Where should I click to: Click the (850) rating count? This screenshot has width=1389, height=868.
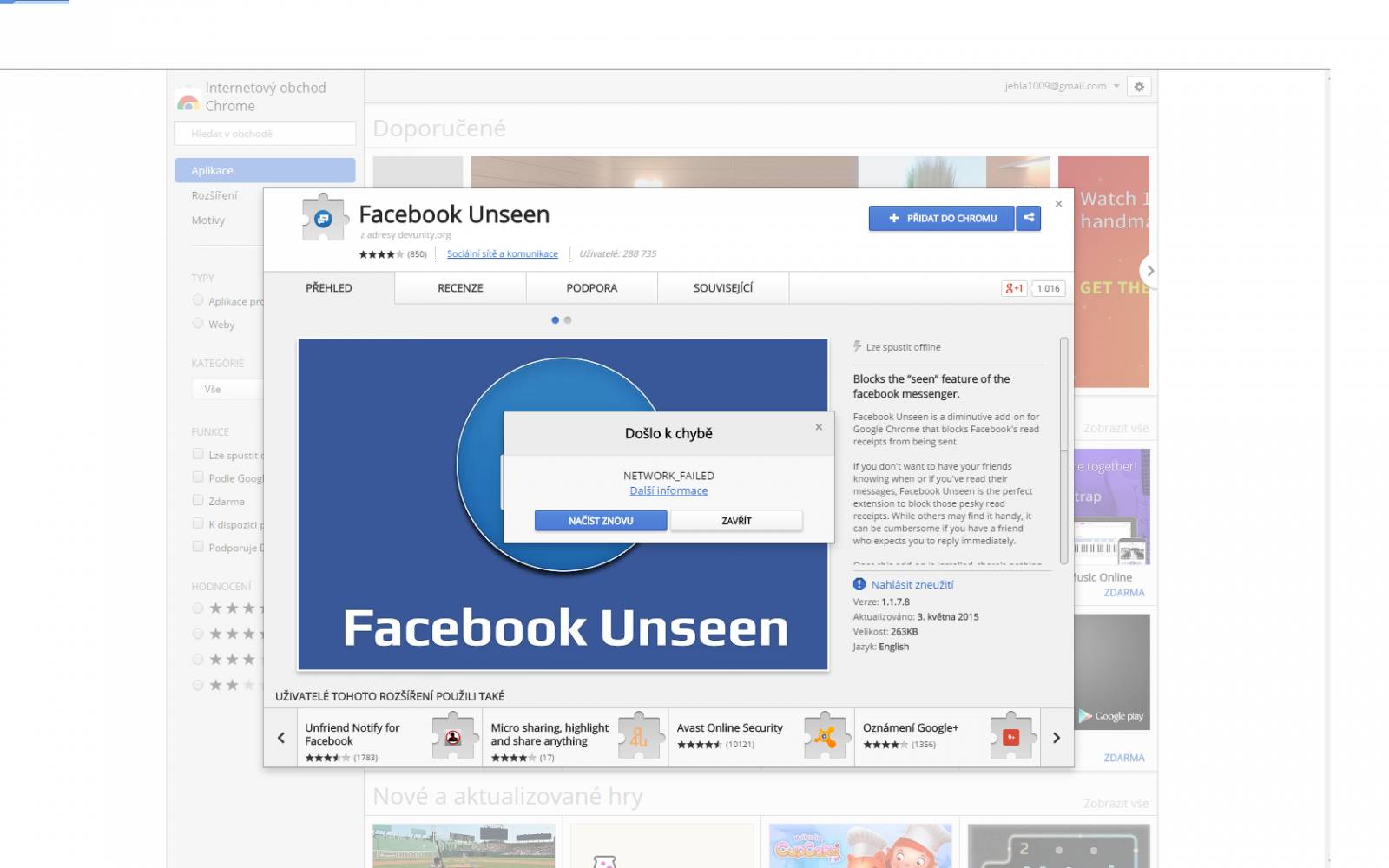tap(418, 254)
